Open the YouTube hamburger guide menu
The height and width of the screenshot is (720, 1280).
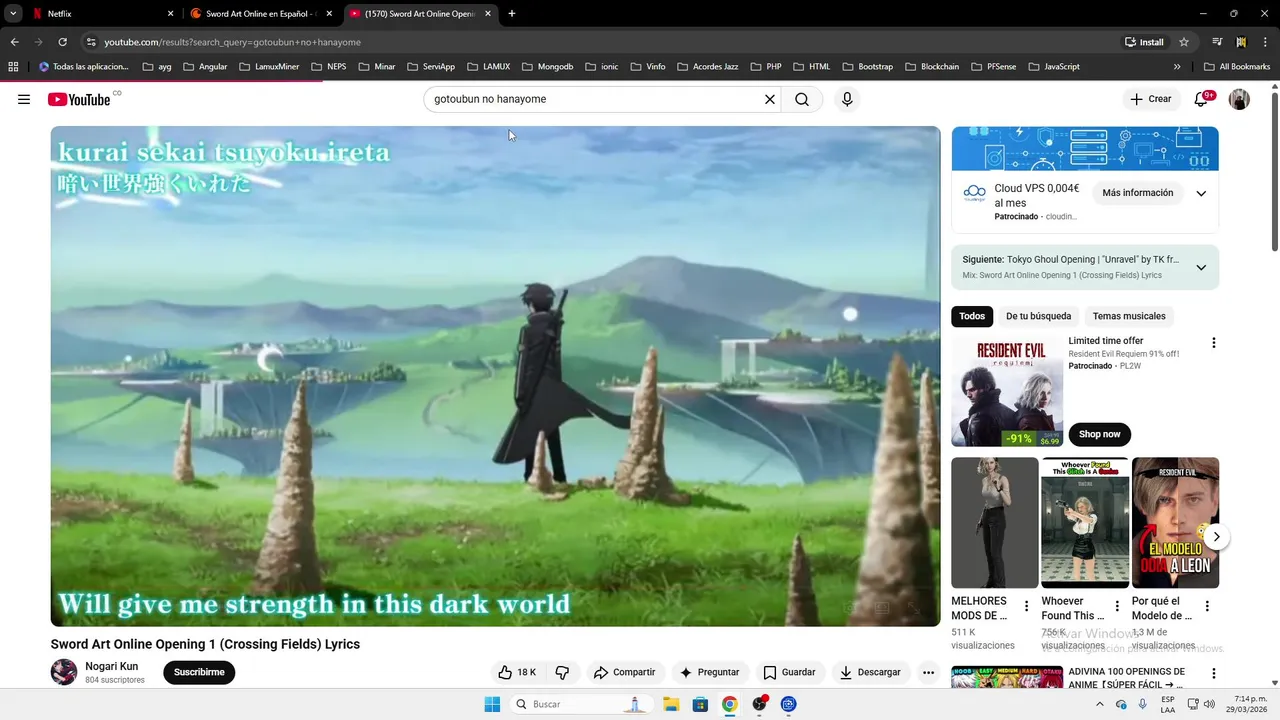[24, 99]
